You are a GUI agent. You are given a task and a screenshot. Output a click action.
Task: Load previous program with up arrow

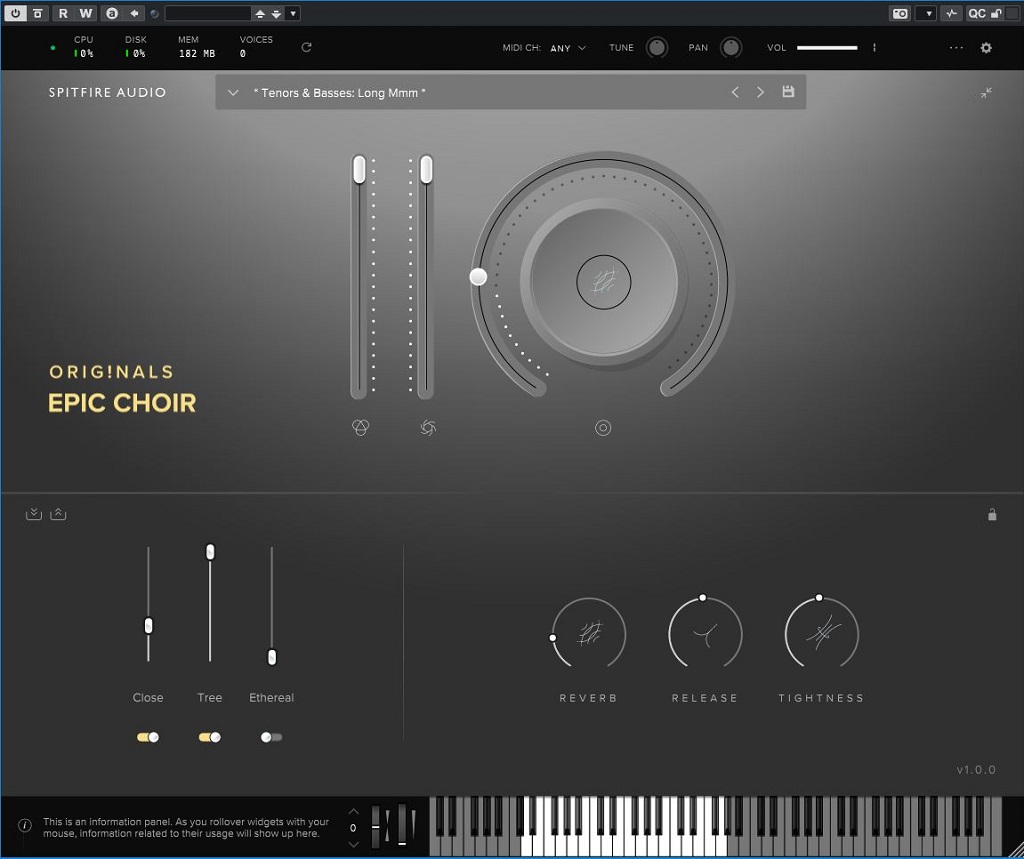coord(260,14)
